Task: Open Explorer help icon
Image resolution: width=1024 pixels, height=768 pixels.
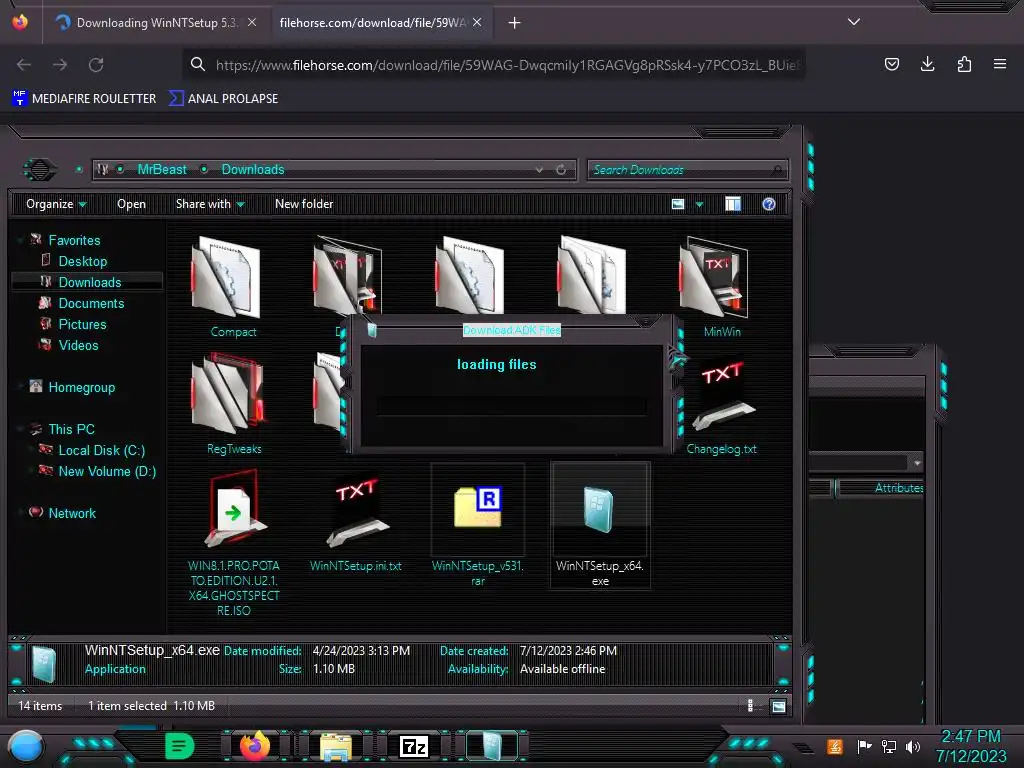Action: [769, 204]
